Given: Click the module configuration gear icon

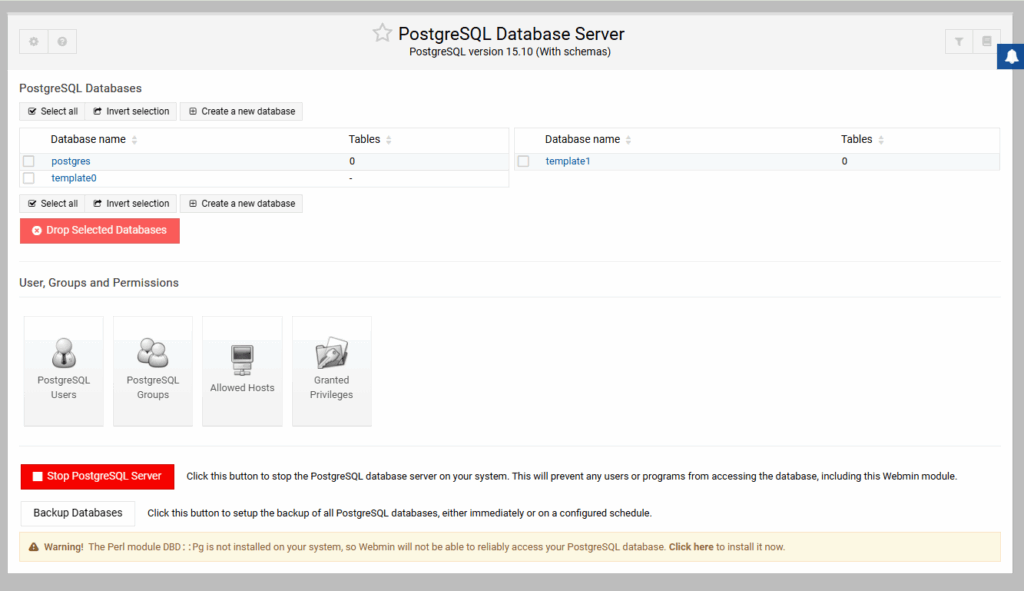Looking at the screenshot, I should point(34,41).
